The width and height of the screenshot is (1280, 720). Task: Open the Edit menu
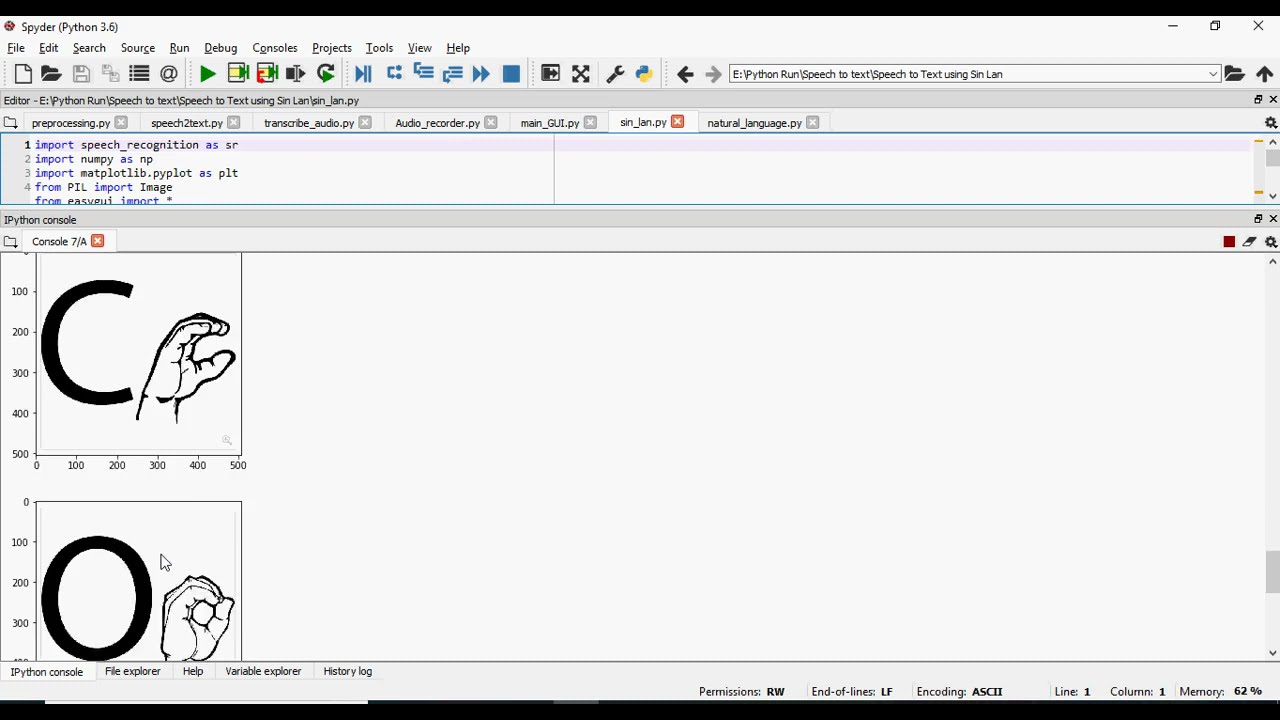tap(48, 48)
